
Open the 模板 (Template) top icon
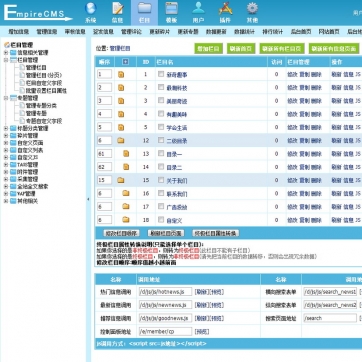click(x=171, y=12)
